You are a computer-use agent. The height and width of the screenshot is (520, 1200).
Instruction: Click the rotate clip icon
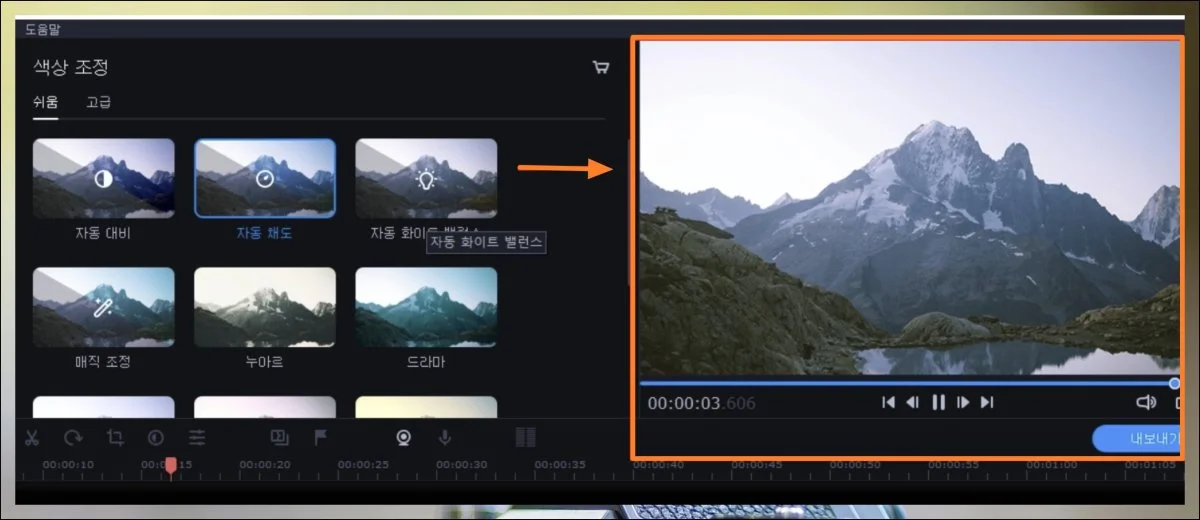point(73,437)
